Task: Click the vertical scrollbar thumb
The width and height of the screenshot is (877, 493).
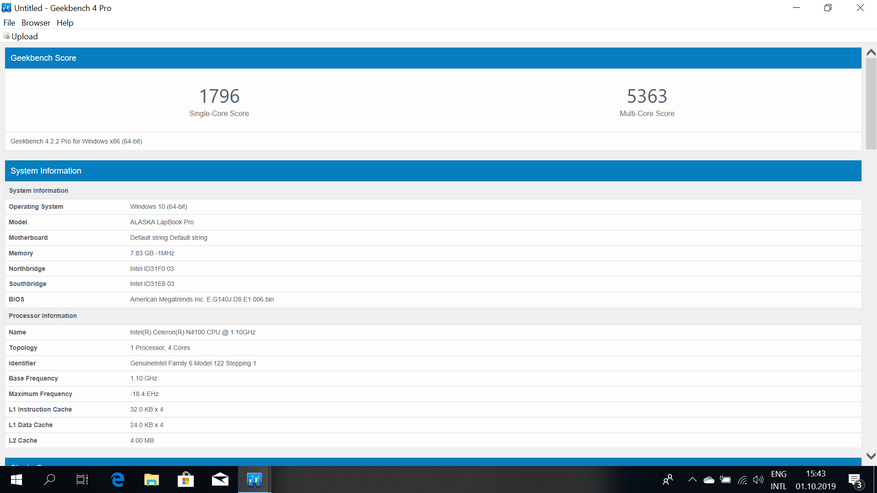Action: point(871,104)
